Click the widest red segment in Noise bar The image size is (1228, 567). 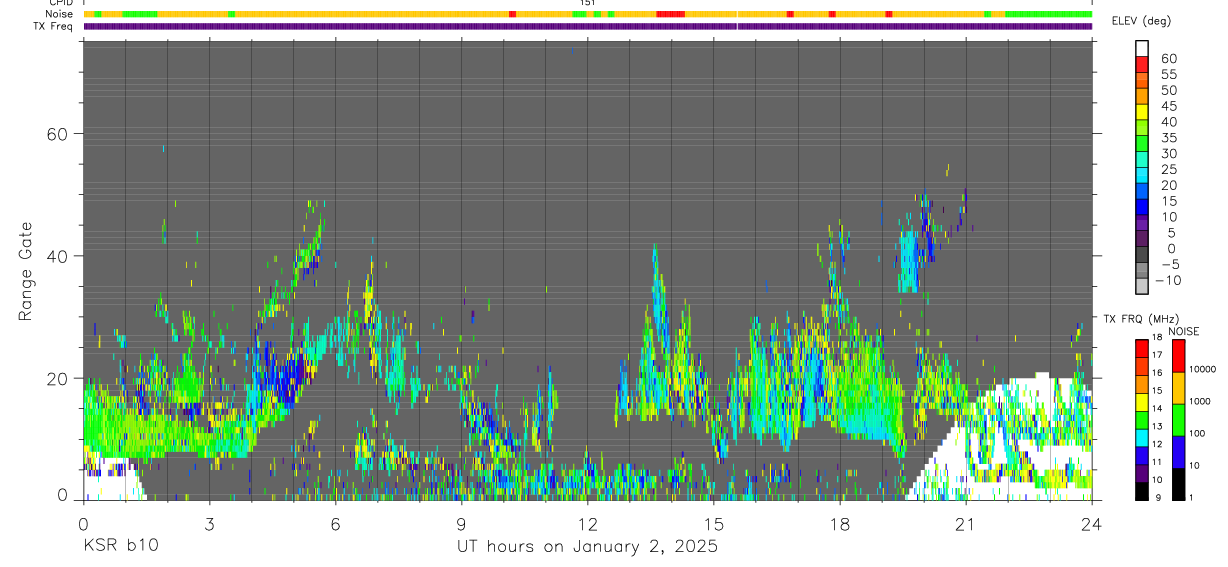coord(670,14)
